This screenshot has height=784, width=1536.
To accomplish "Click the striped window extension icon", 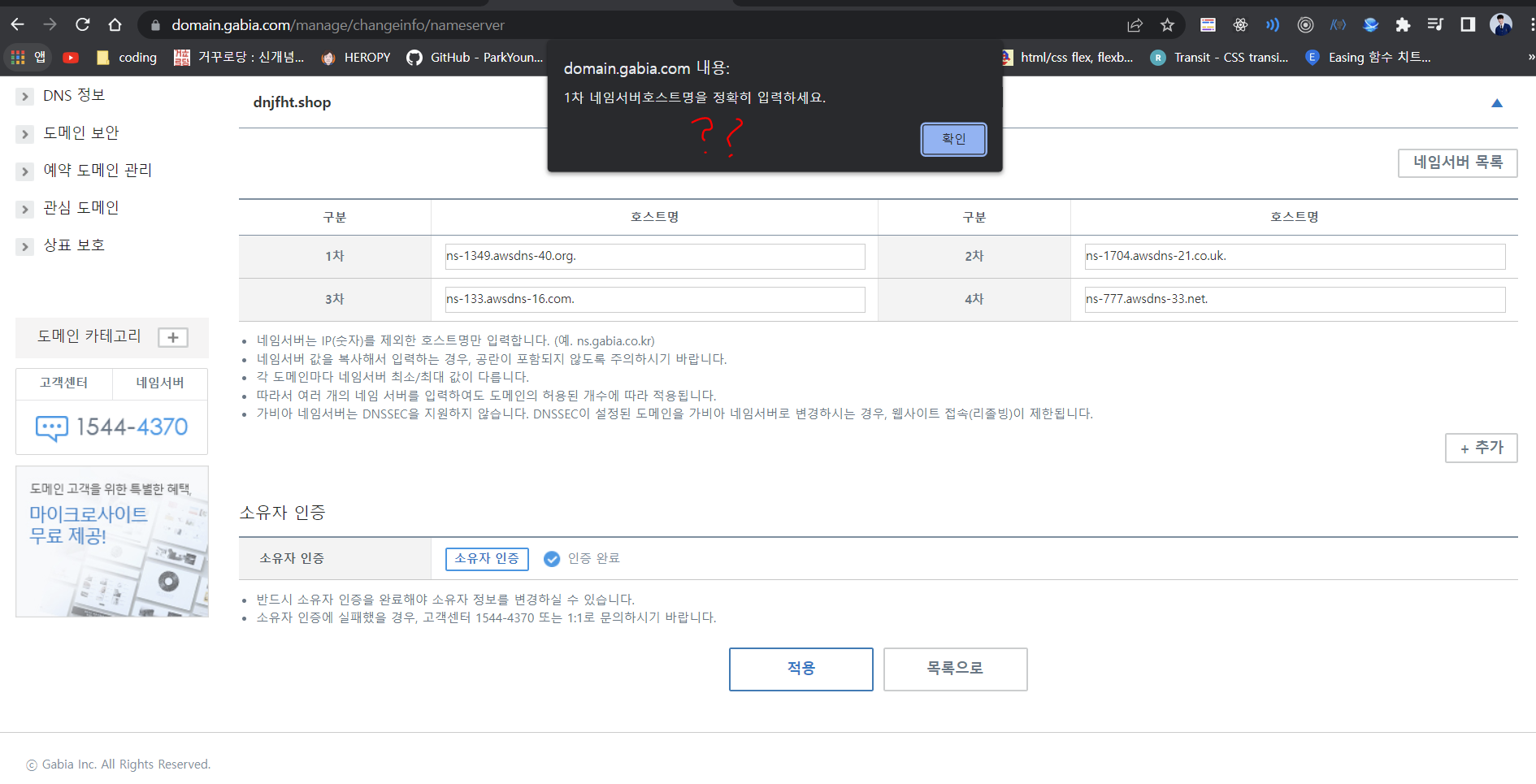I will [1208, 25].
